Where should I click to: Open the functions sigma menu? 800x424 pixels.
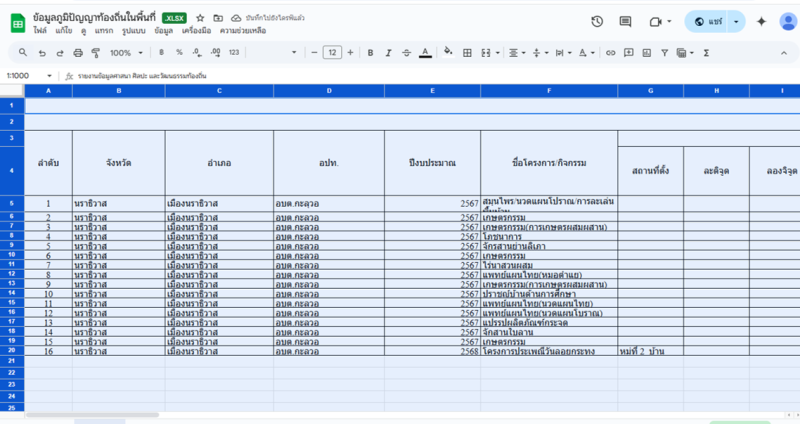706,53
